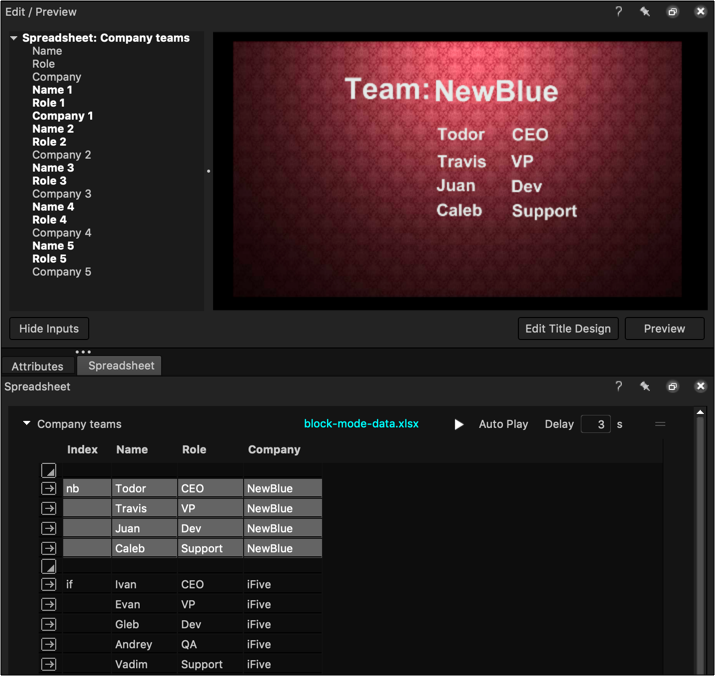Click the Index column header

82,450
